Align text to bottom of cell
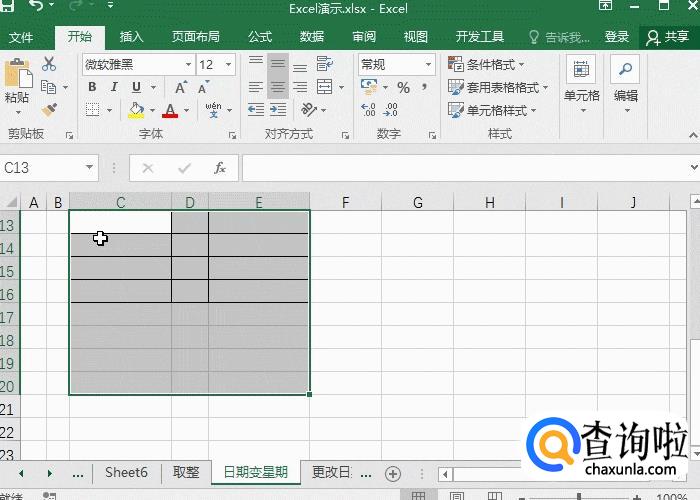The image size is (700, 500). [x=300, y=67]
